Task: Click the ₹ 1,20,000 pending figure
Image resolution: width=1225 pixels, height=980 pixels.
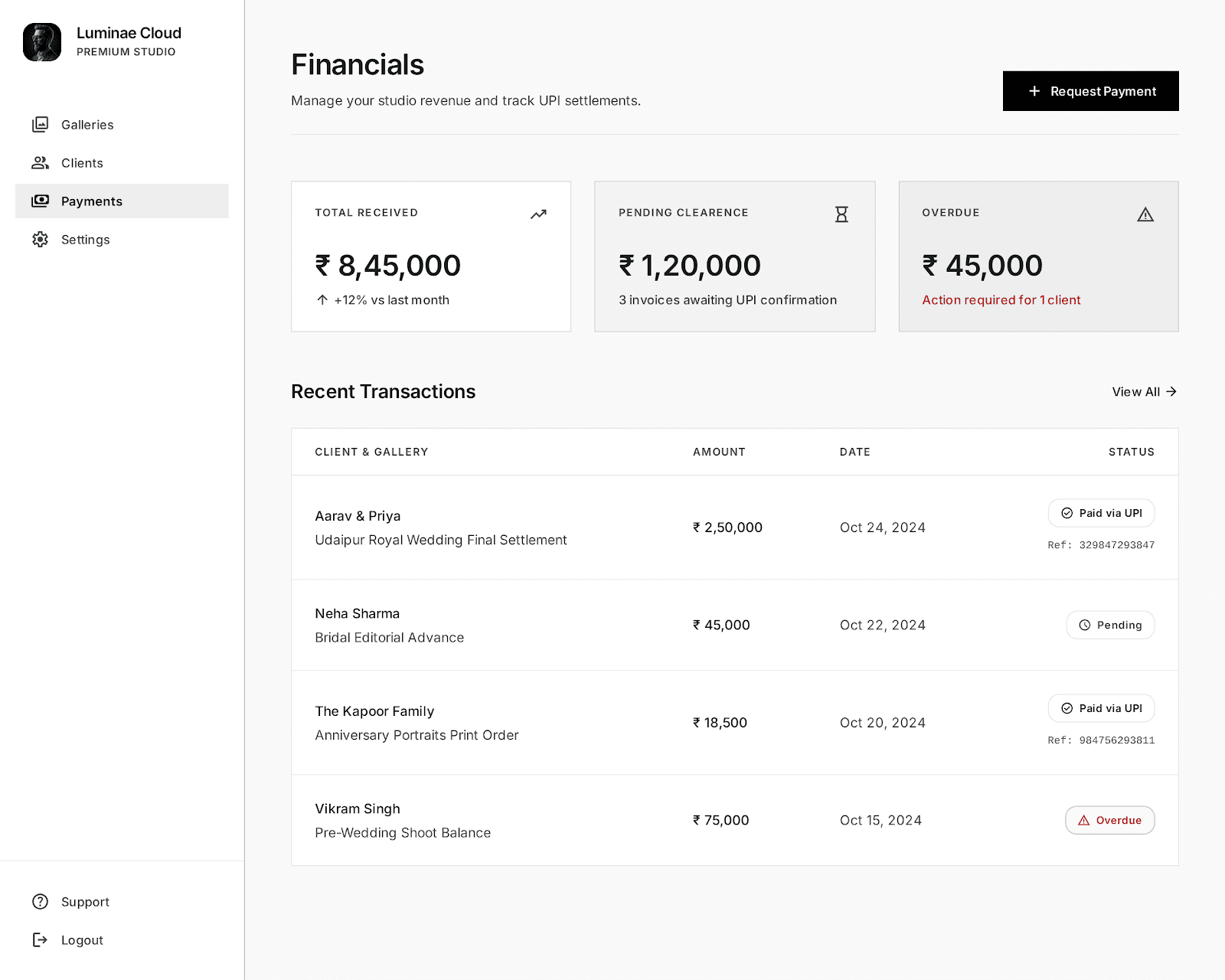Action: pos(690,266)
